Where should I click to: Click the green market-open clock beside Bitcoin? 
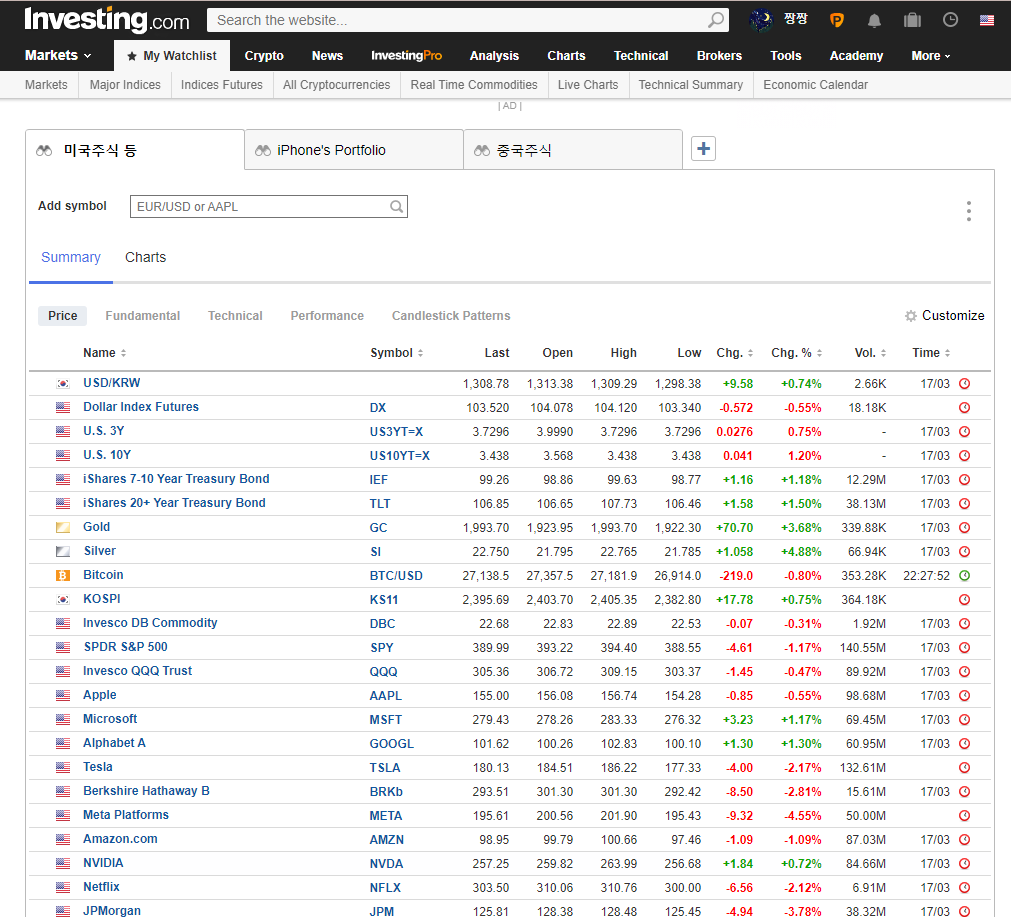964,575
